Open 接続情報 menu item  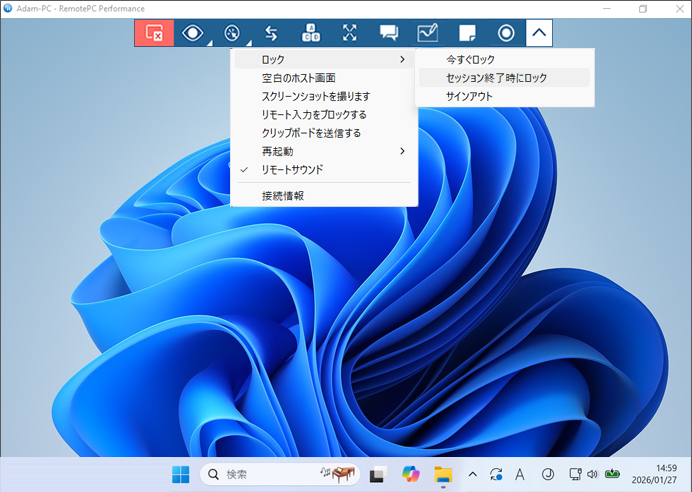pyautogui.click(x=324, y=195)
